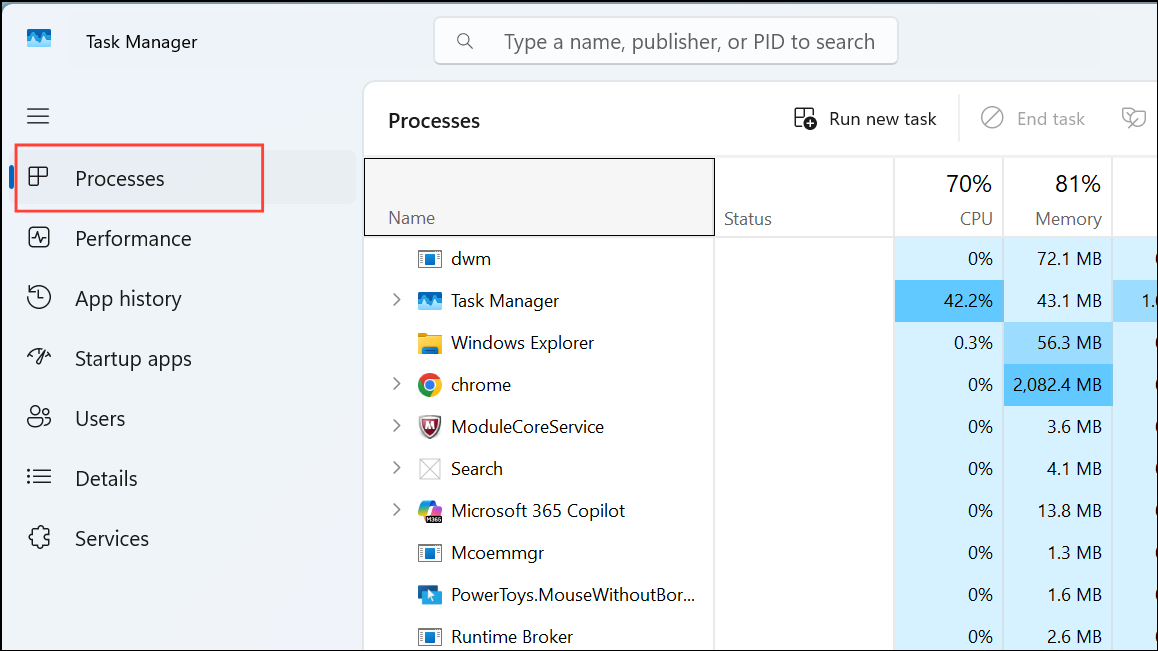Image resolution: width=1158 pixels, height=651 pixels.
Task: Open the hamburger navigation menu
Action: tap(38, 116)
